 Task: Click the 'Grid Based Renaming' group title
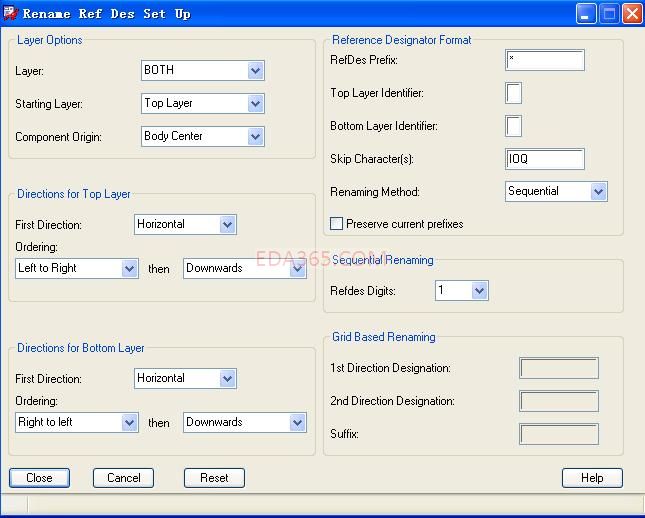tap(384, 337)
